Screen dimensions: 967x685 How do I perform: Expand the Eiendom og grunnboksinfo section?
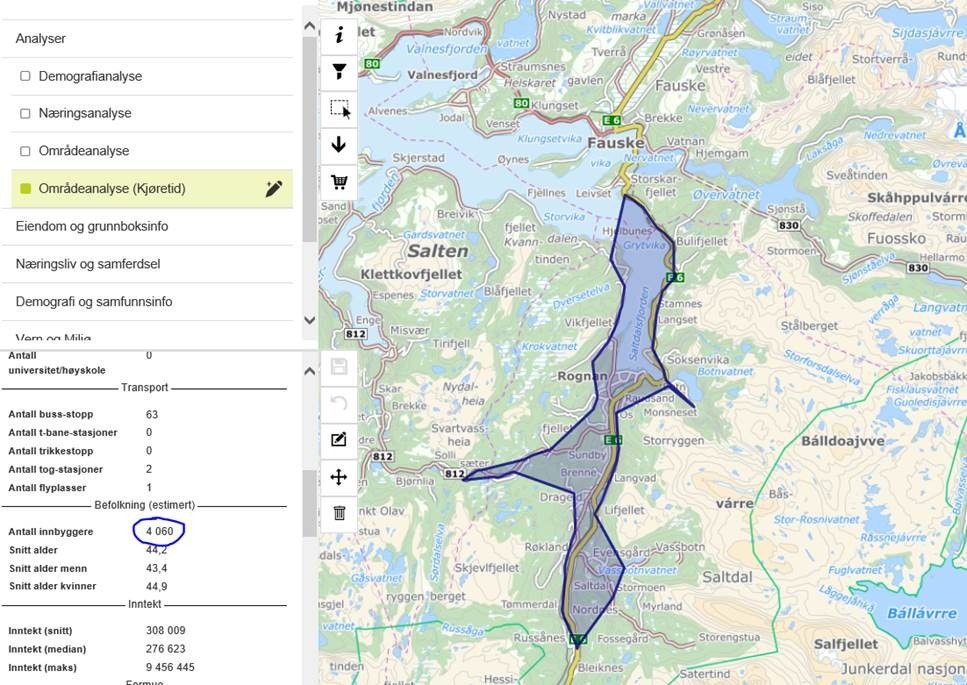click(93, 225)
